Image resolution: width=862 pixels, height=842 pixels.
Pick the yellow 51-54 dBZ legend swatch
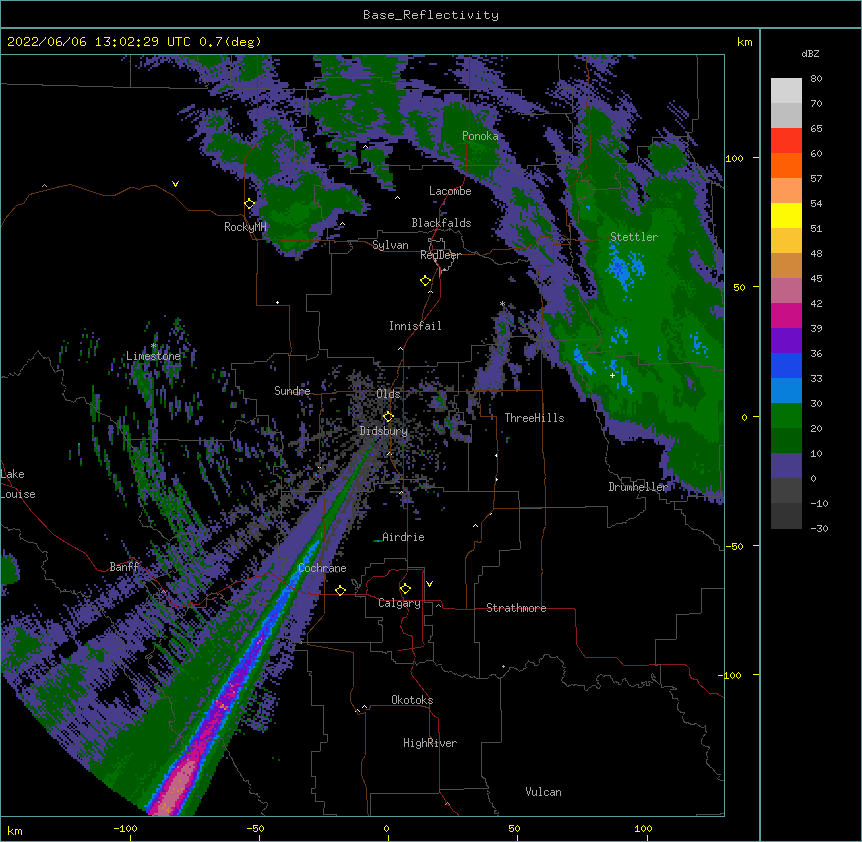[x=786, y=215]
